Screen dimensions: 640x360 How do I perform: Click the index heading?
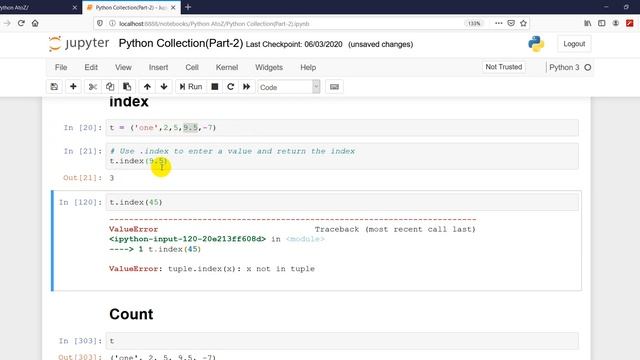[129, 102]
